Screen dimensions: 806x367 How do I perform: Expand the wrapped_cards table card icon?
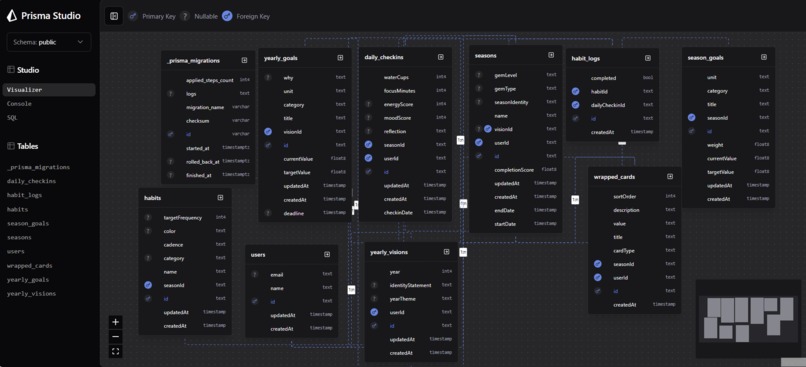point(670,176)
